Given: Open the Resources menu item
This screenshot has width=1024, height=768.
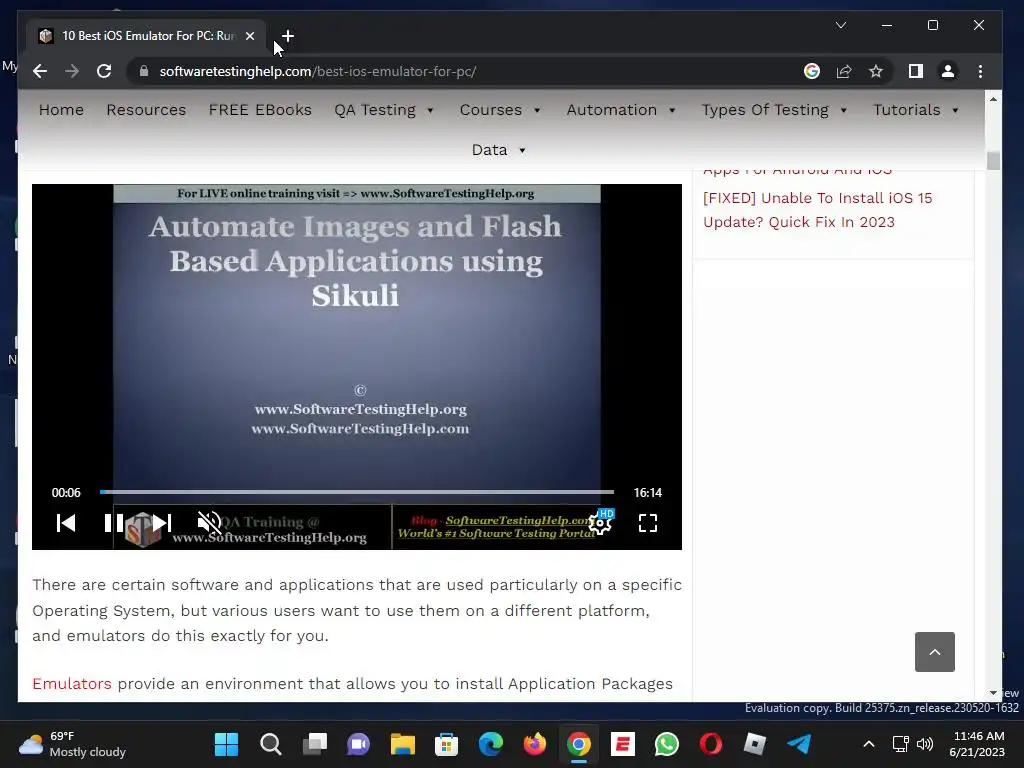Looking at the screenshot, I should click(x=146, y=110).
